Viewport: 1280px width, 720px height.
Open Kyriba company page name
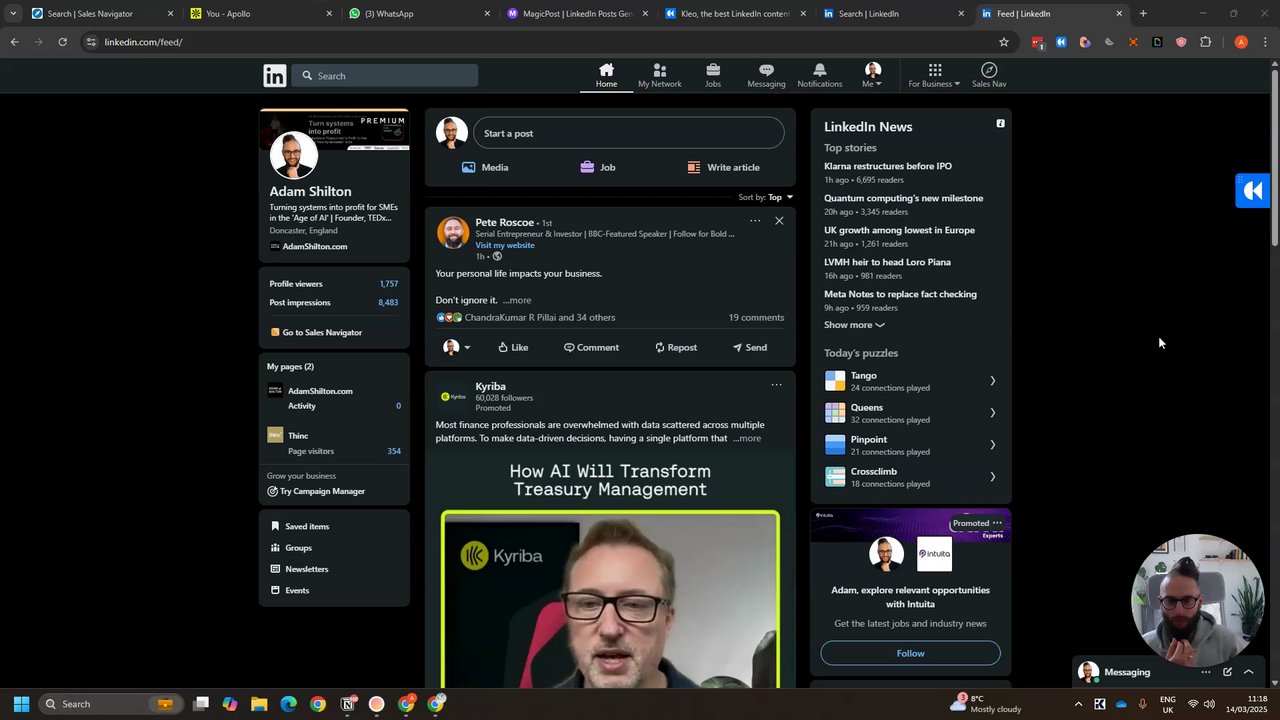490,386
